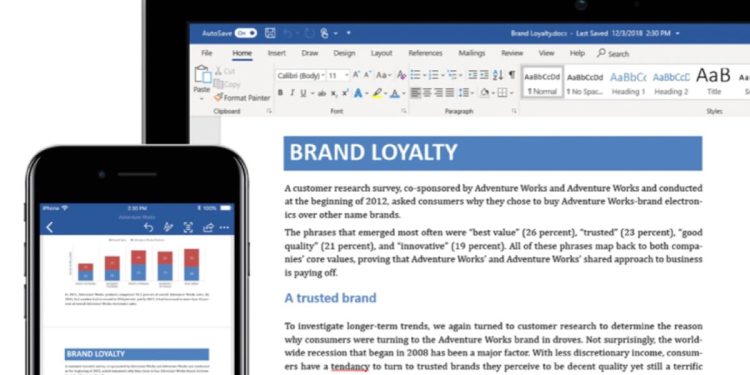The width and height of the screenshot is (750, 375).
Task: Click Align Right icon
Action: [439, 93]
